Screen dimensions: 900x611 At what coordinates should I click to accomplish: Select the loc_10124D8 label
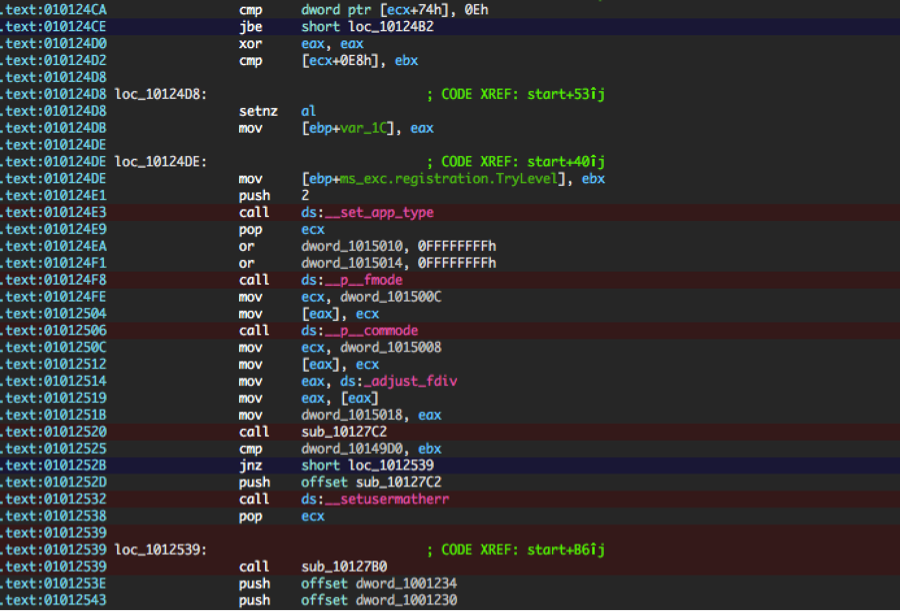[x=161, y=94]
